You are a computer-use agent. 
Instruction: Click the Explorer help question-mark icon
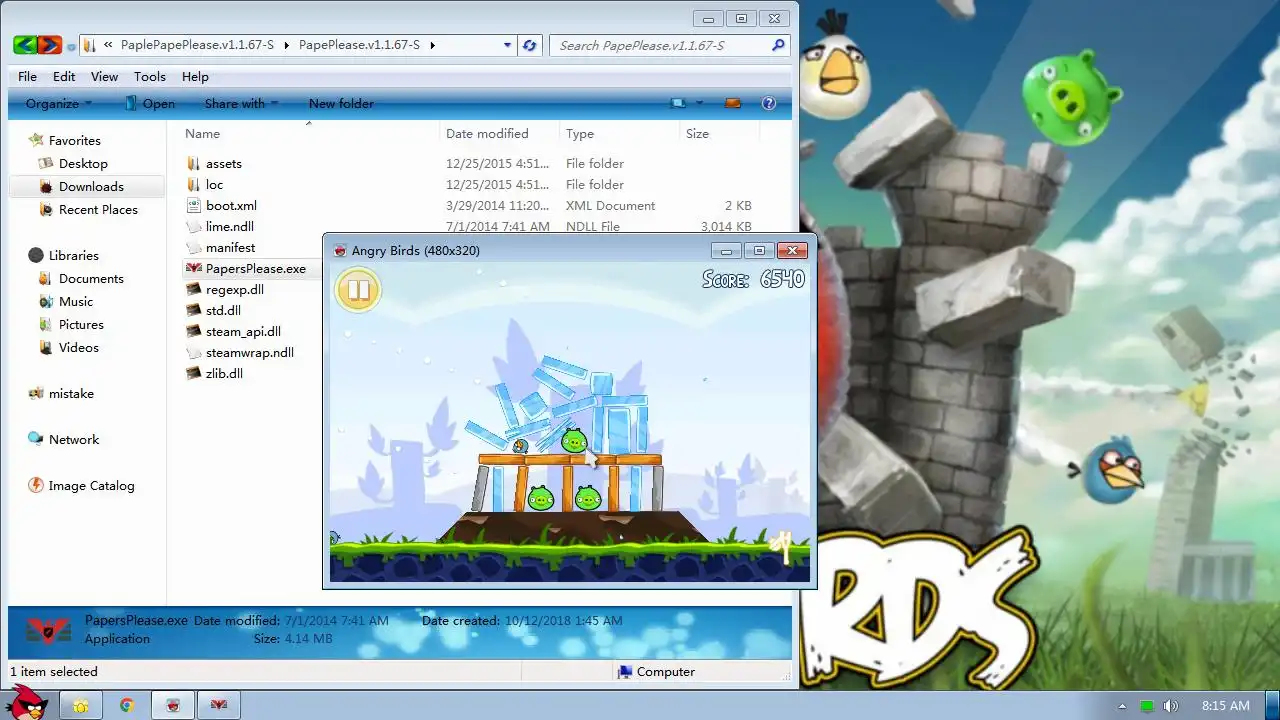769,103
